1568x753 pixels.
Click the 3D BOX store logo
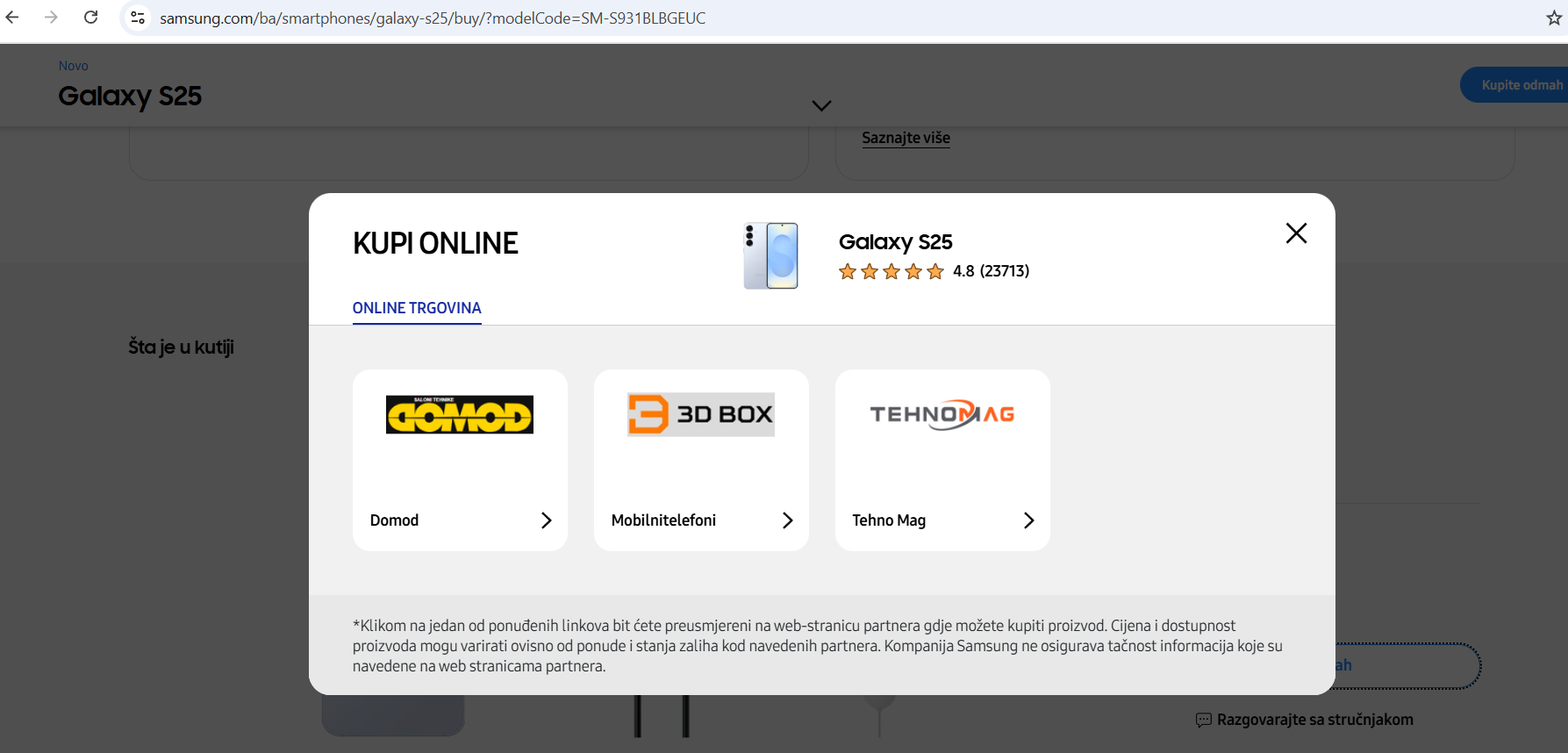[700, 414]
